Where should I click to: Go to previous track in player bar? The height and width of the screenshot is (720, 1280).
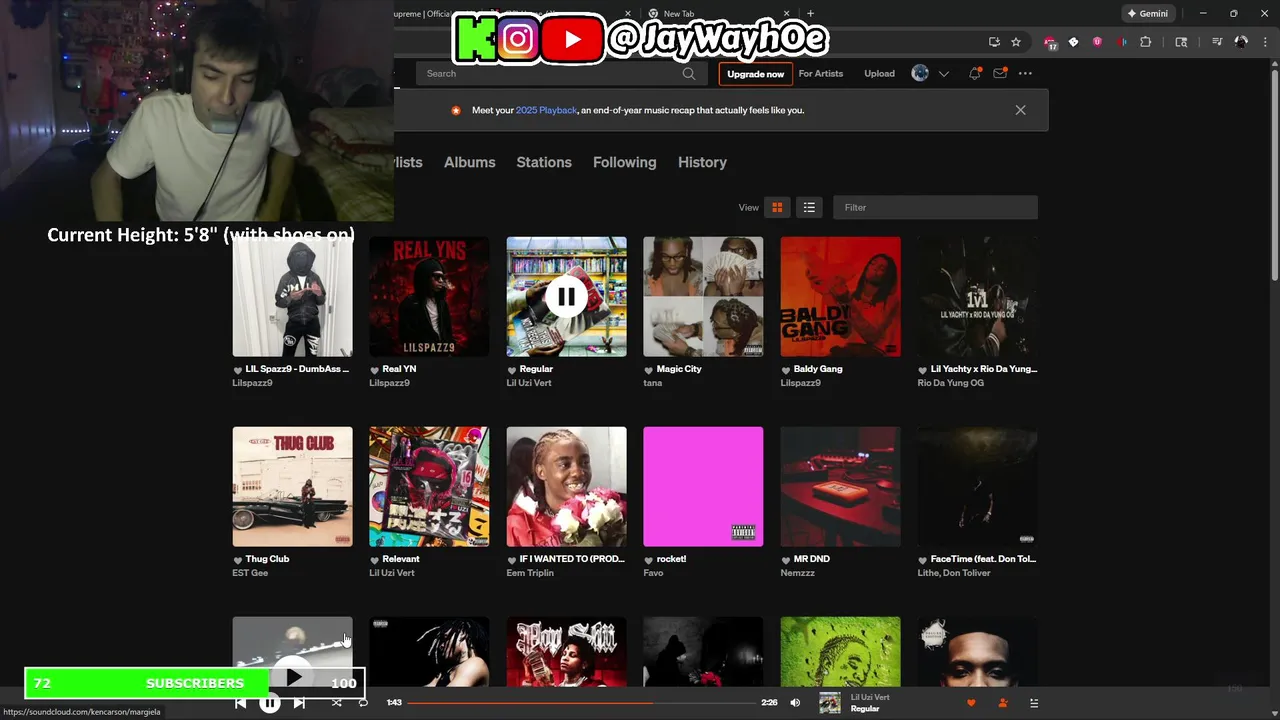pyautogui.click(x=240, y=703)
